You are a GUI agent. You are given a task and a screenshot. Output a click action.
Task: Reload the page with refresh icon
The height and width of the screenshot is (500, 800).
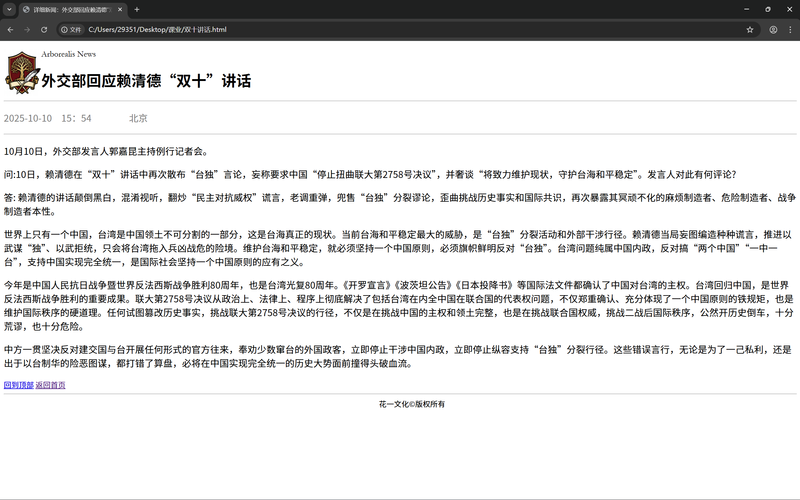click(x=46, y=30)
